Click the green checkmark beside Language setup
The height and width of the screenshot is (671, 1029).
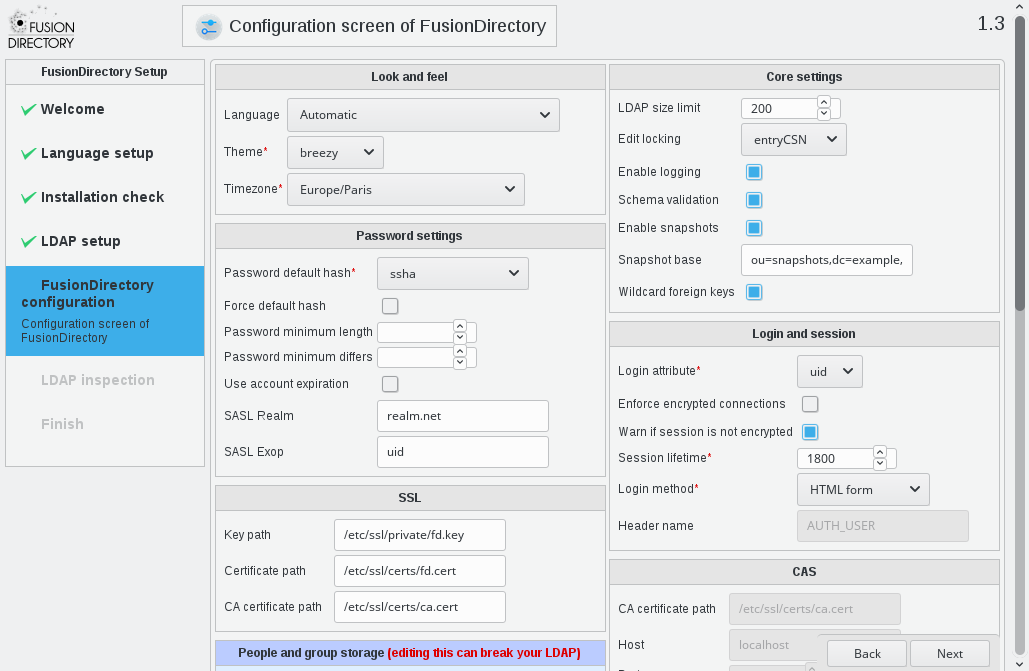coord(28,154)
